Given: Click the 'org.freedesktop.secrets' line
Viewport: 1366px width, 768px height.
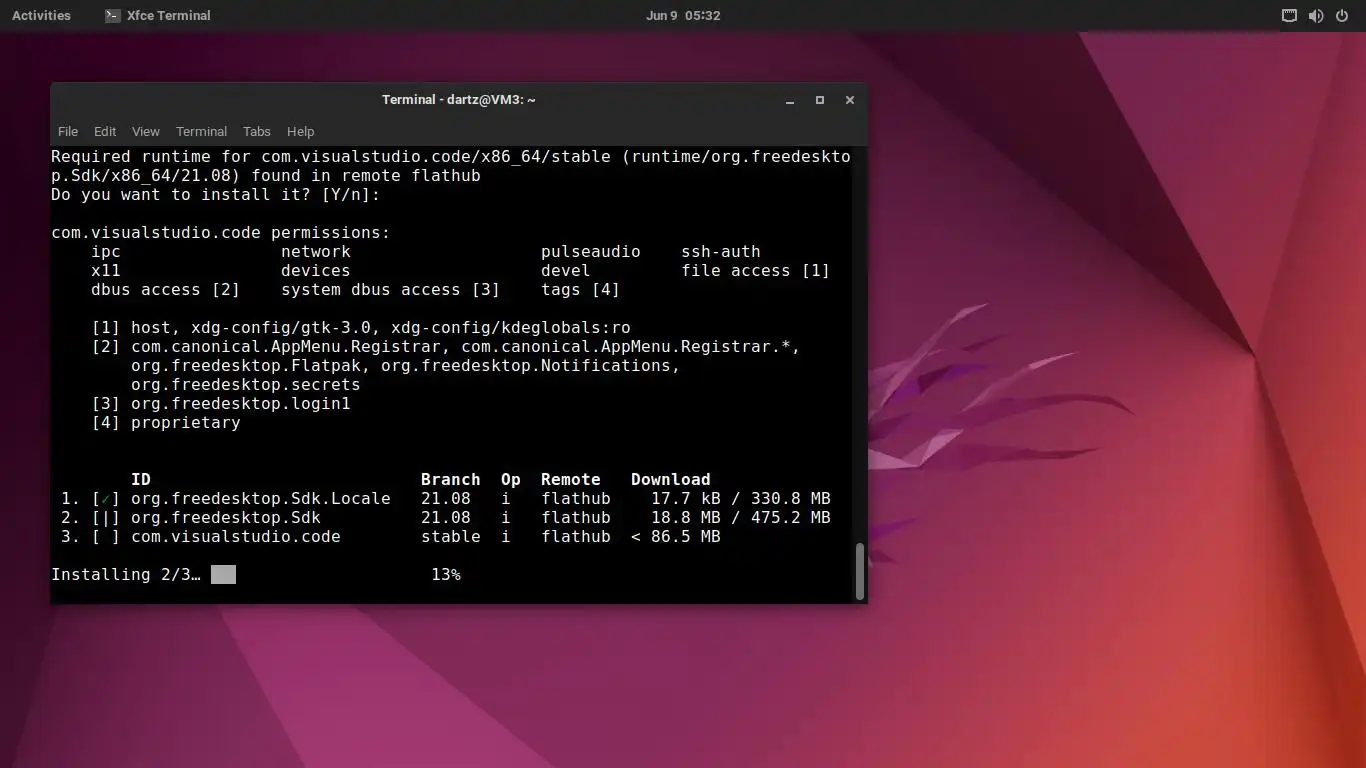Looking at the screenshot, I should tap(246, 384).
